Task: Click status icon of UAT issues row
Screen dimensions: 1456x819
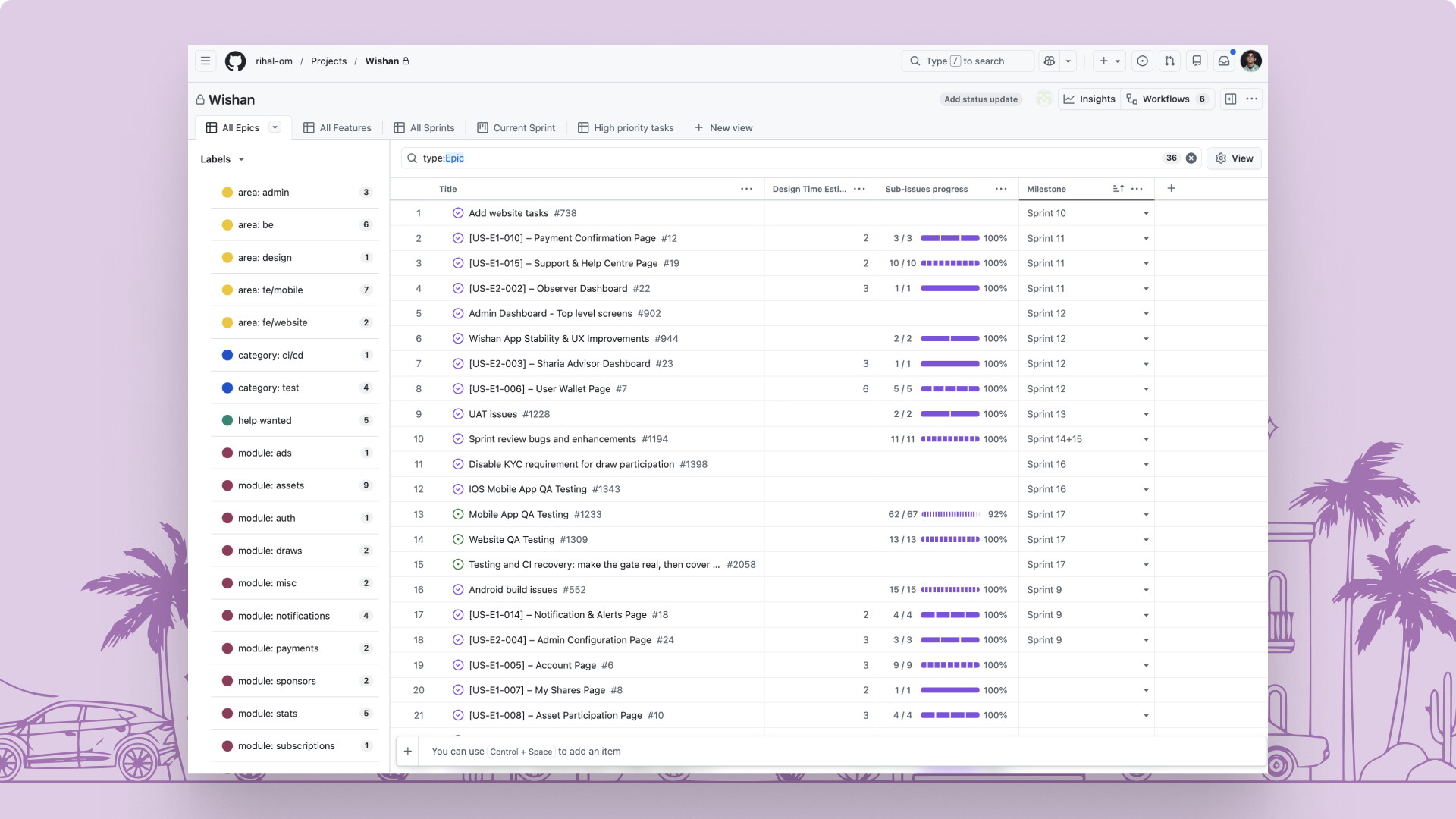Action: pos(458,414)
